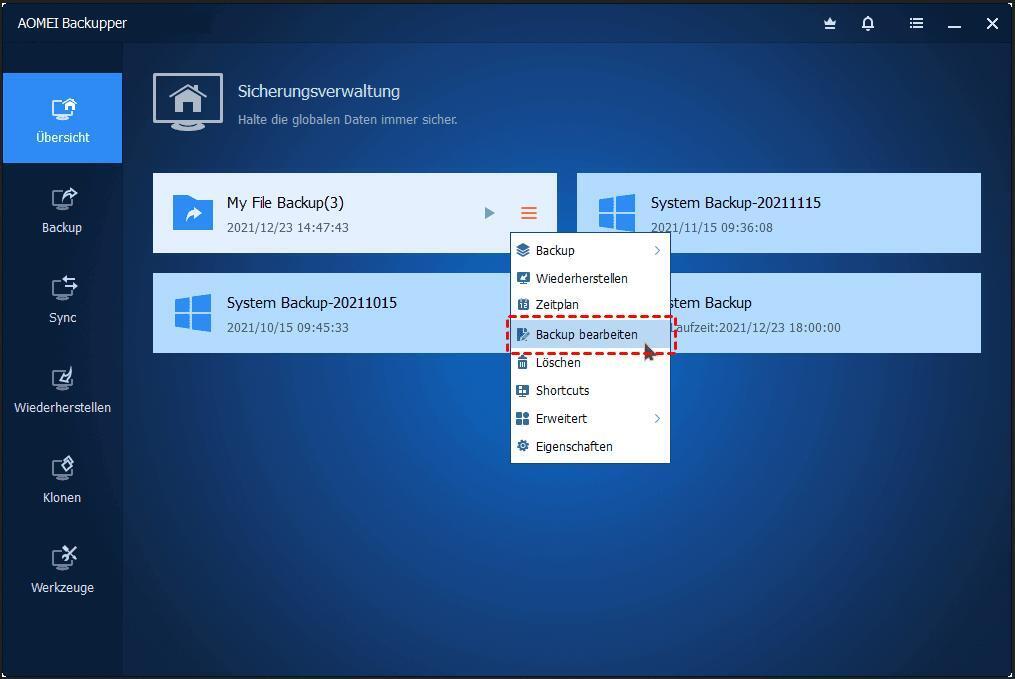Click date 2021/12/23 14:47:43
Viewport: 1015px width, 679px height.
coord(287,227)
